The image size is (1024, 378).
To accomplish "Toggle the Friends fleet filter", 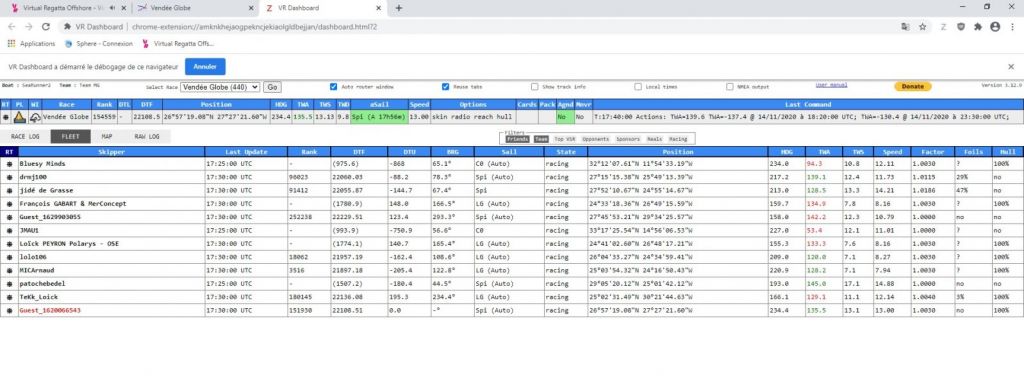I will tap(518, 139).
